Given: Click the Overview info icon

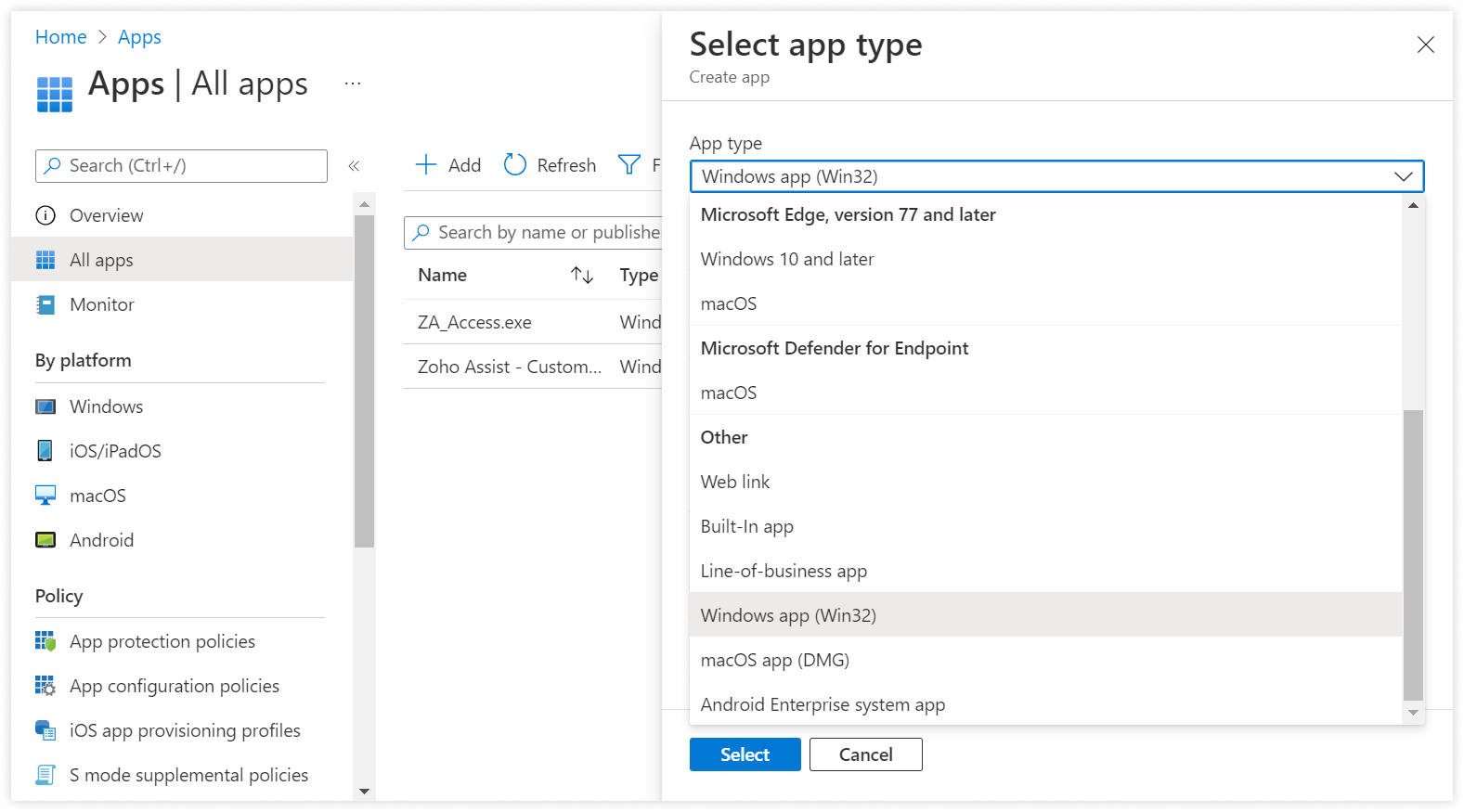Looking at the screenshot, I should coord(45,215).
